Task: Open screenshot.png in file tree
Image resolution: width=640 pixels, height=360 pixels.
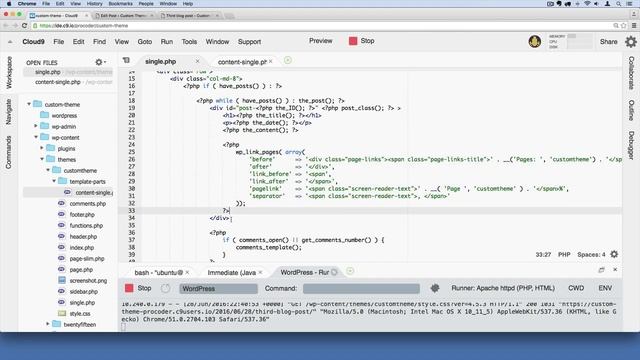Action: coord(88,280)
